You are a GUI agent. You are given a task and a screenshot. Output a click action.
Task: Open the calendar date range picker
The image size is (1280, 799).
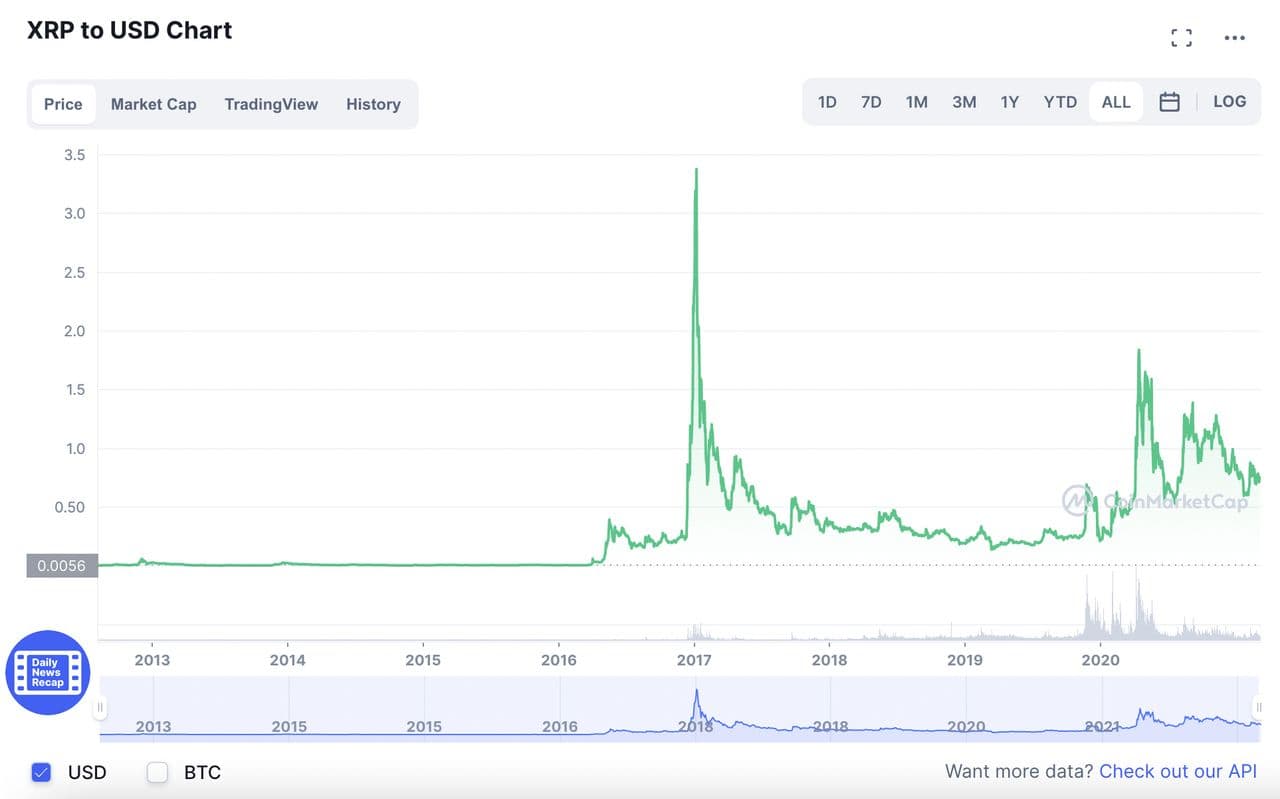[1169, 102]
